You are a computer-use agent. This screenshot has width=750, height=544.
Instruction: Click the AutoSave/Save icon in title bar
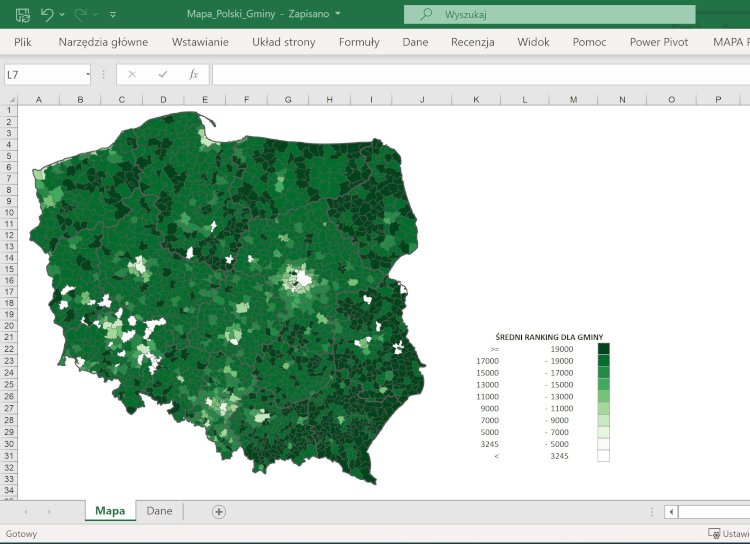22,15
